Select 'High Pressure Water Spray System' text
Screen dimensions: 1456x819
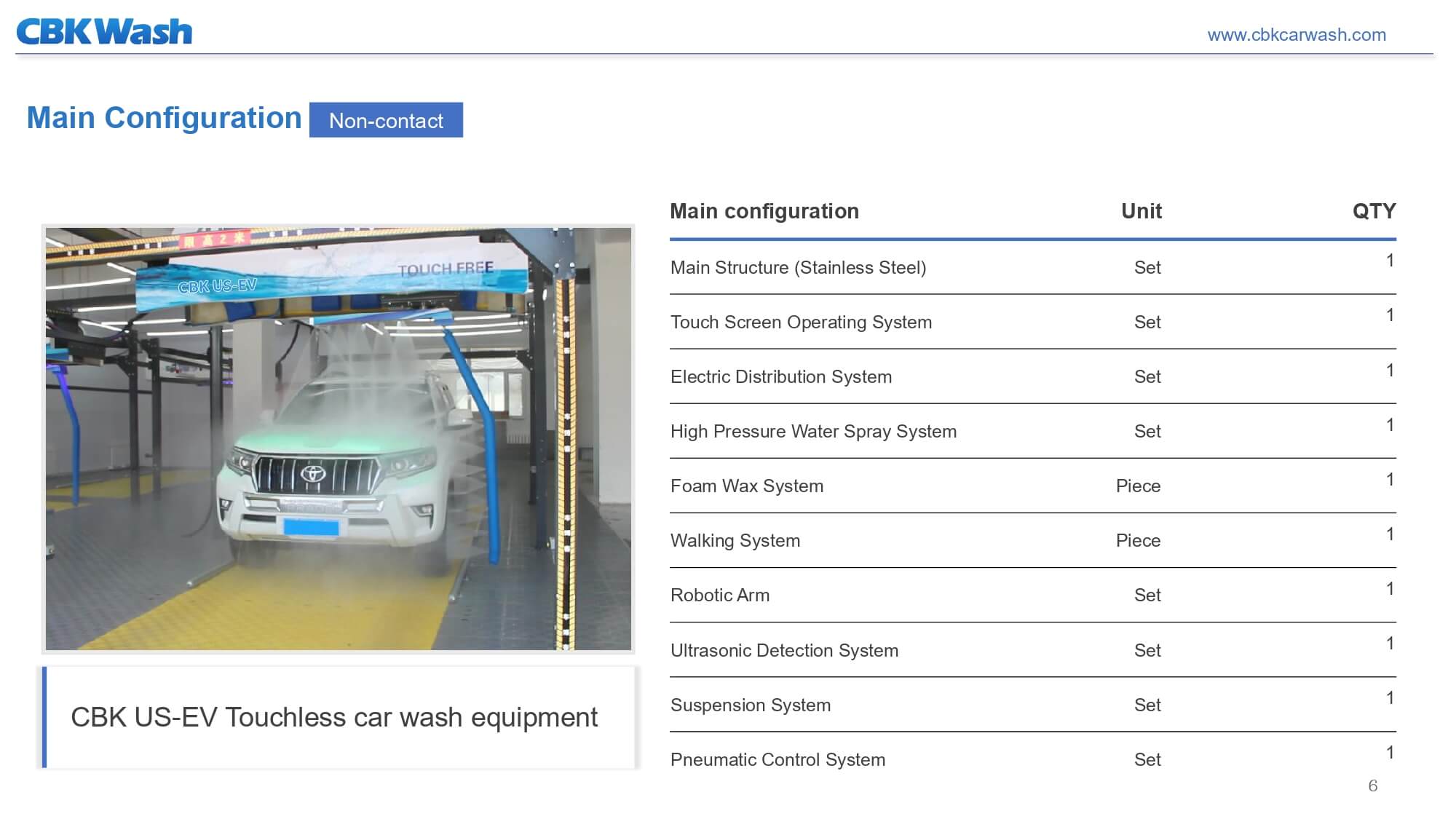click(813, 432)
